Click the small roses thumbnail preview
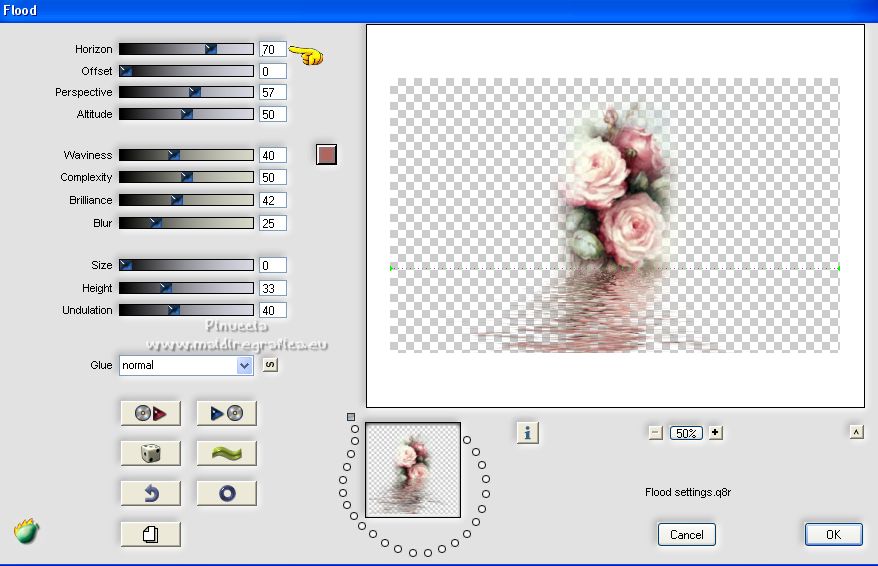This screenshot has height=566, width=878. click(413, 470)
